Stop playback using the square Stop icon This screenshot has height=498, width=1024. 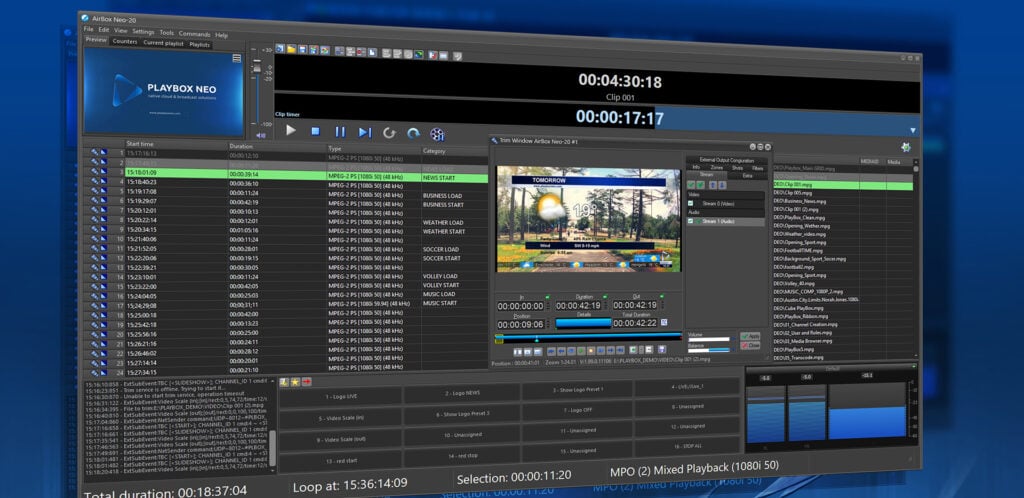click(315, 131)
